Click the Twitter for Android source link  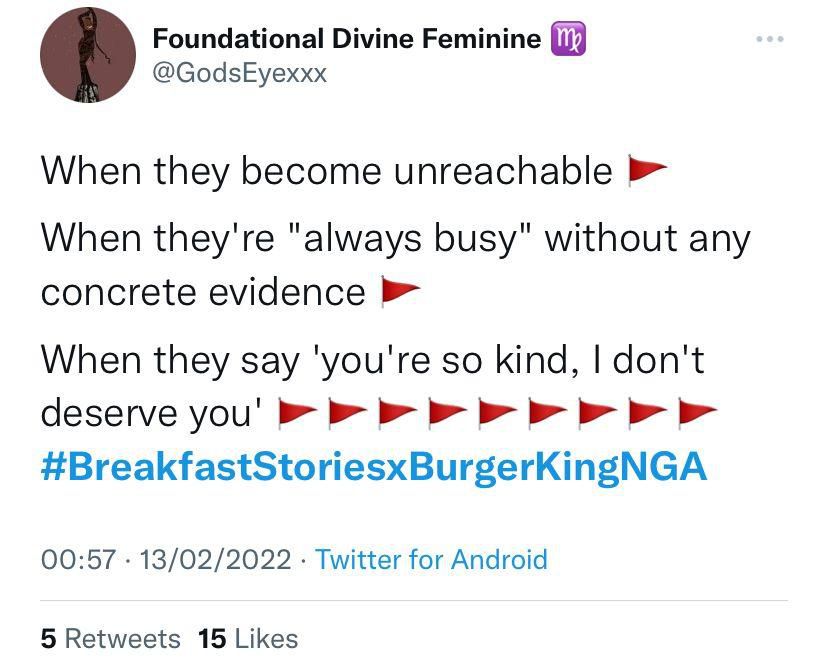tap(432, 561)
